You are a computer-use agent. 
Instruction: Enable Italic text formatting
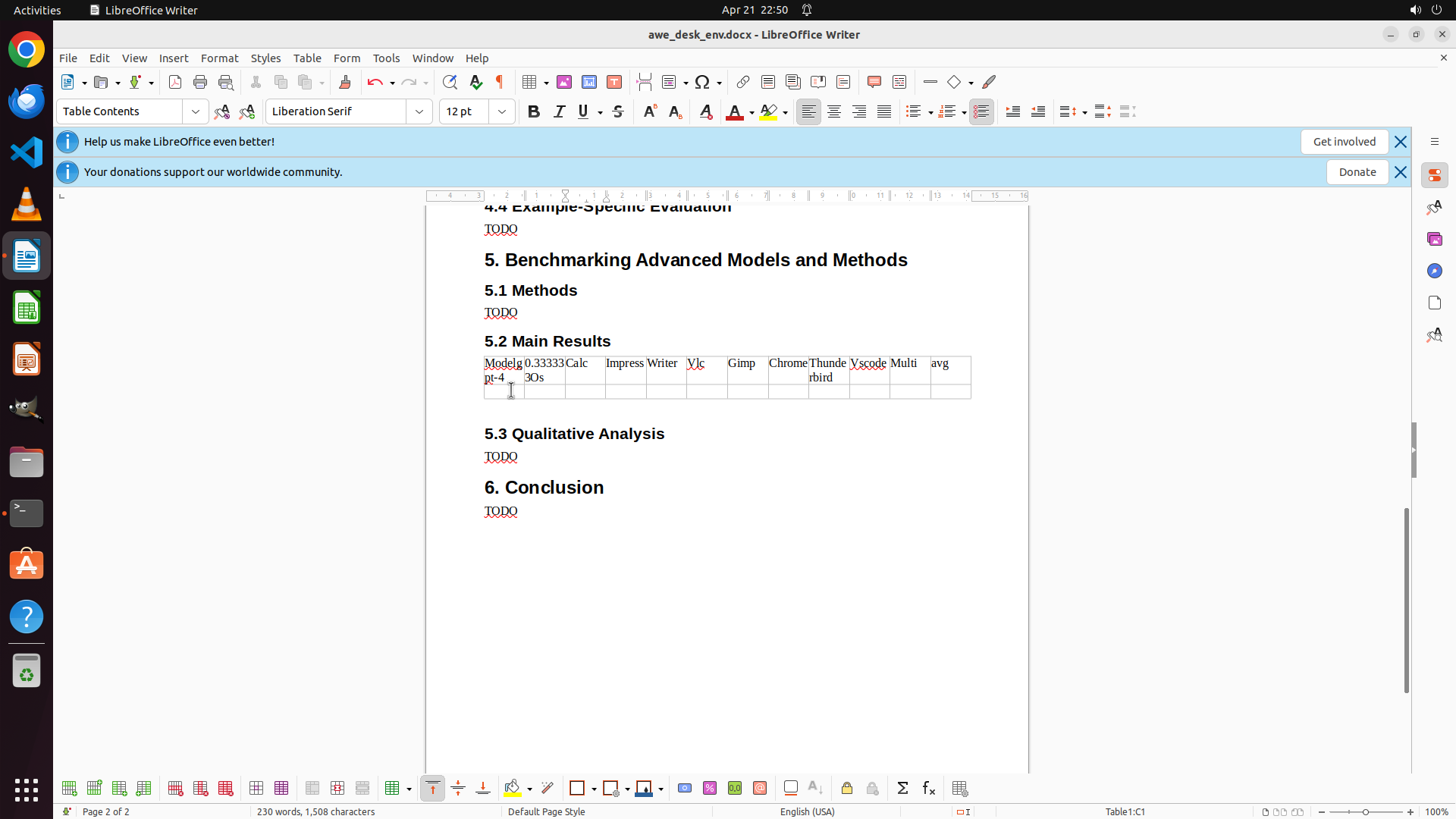(x=559, y=111)
